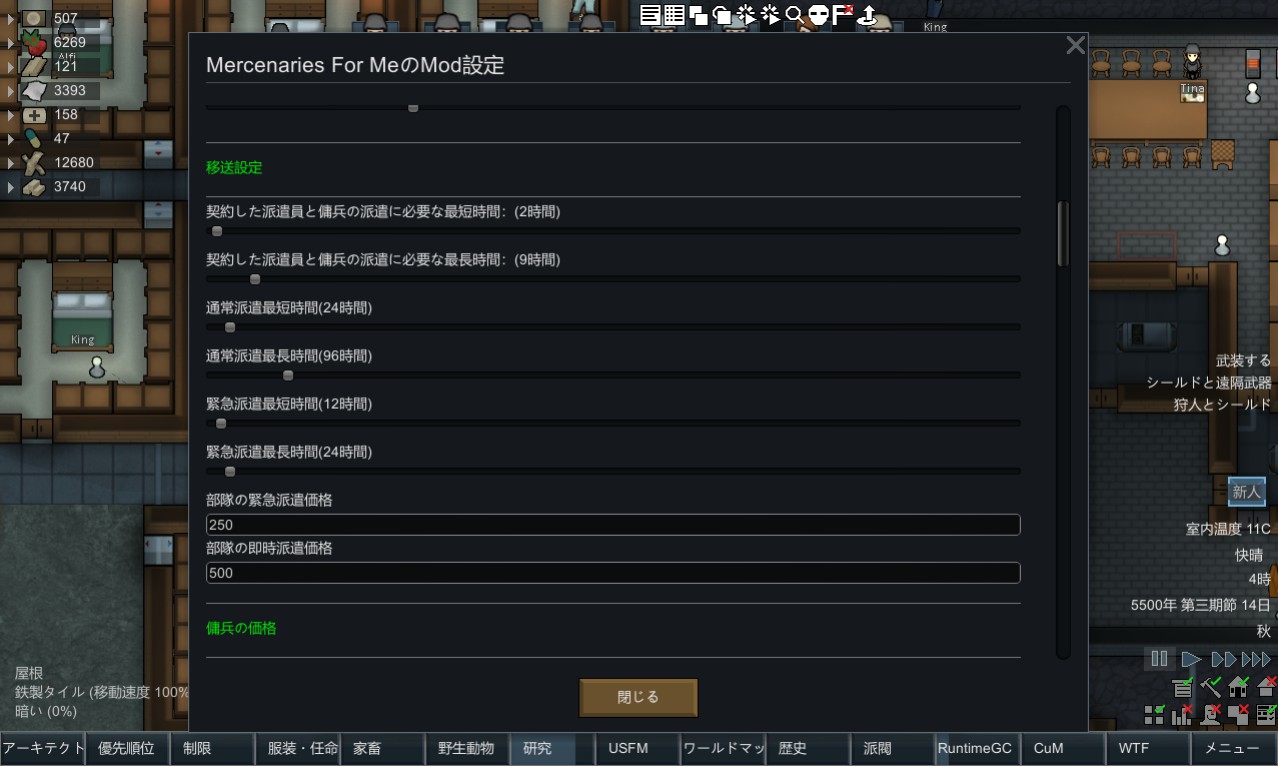Toggle the hammer overlay icon with green check
1278x766 pixels.
coord(1211,687)
